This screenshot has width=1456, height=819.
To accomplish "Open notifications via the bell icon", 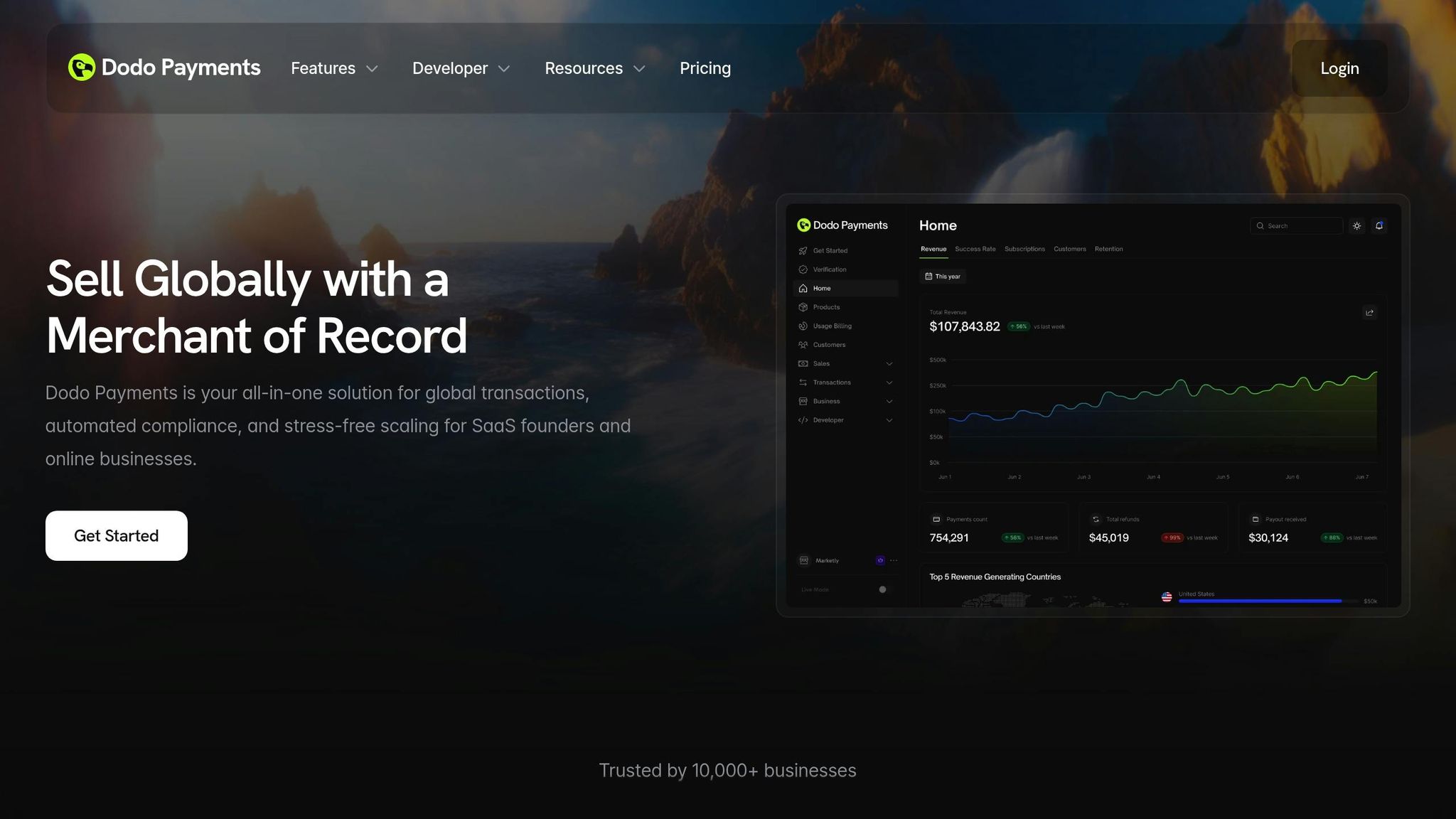I will pos(1379,225).
